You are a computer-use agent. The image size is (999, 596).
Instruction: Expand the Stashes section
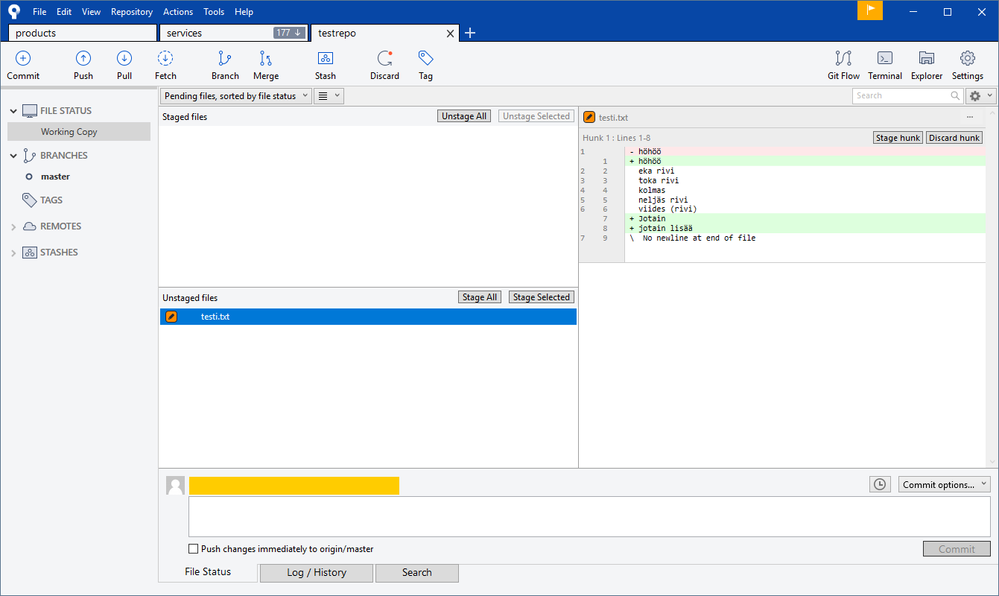13,253
